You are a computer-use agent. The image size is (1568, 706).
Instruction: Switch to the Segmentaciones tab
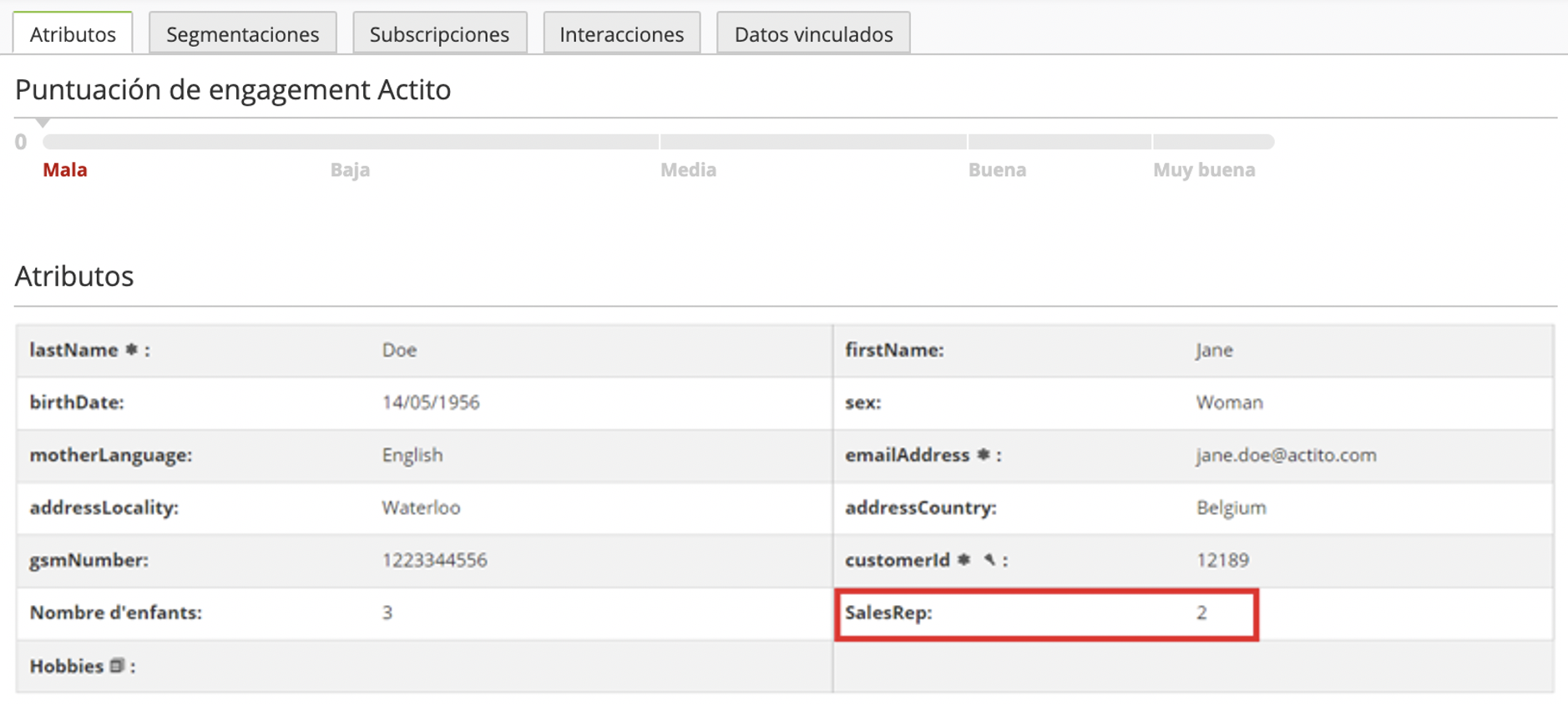242,34
